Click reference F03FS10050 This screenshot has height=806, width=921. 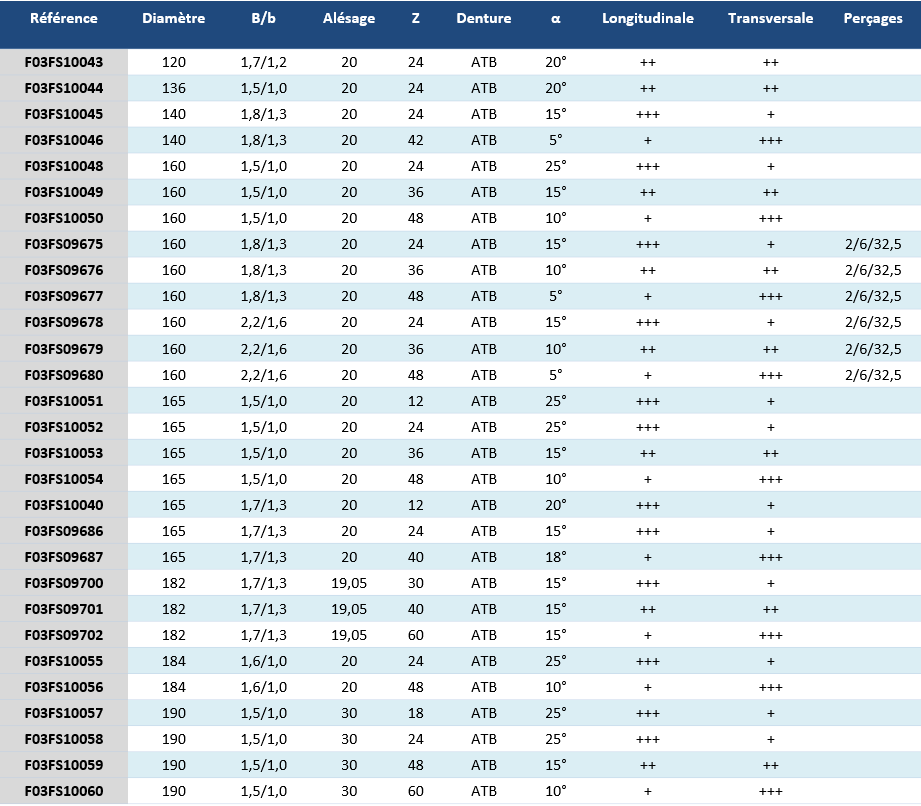tap(63, 218)
